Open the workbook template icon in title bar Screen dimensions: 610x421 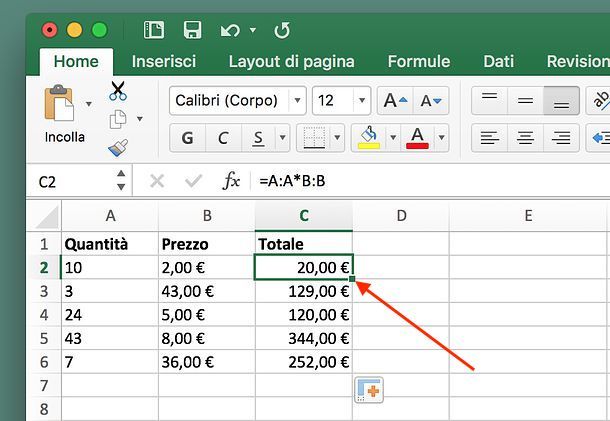154,30
